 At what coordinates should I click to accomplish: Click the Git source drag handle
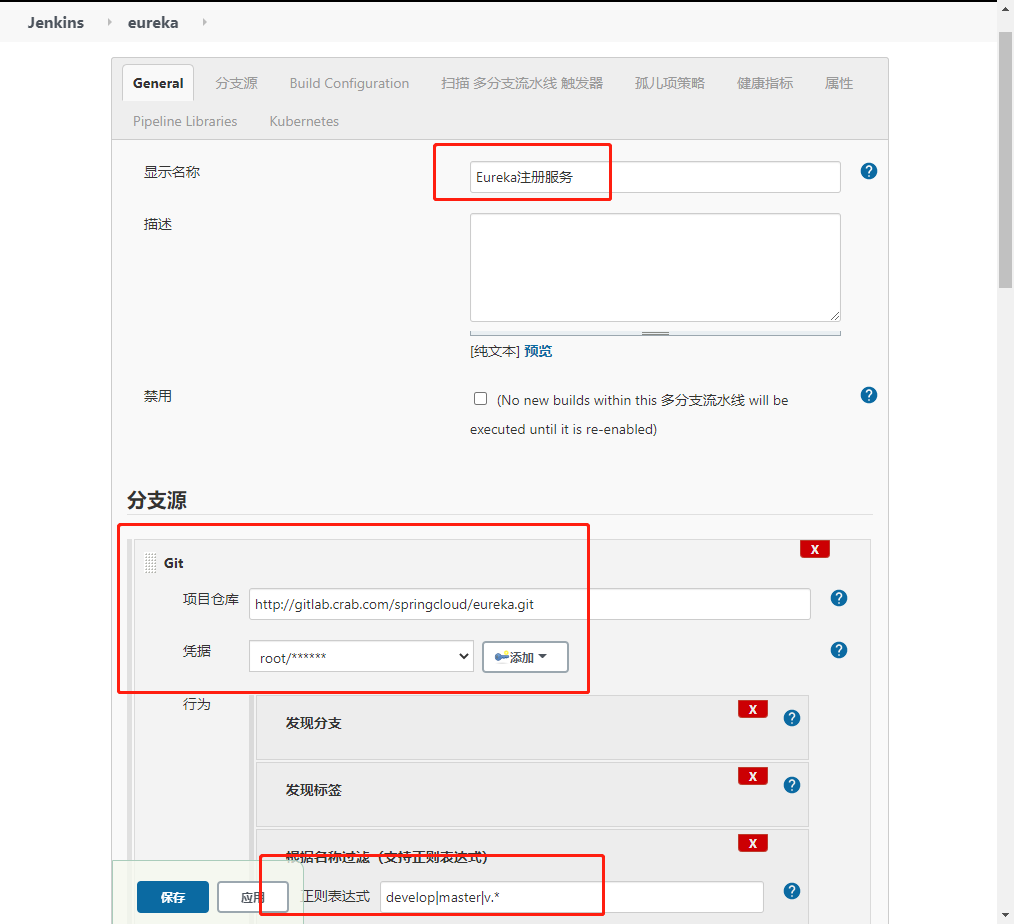click(x=150, y=563)
